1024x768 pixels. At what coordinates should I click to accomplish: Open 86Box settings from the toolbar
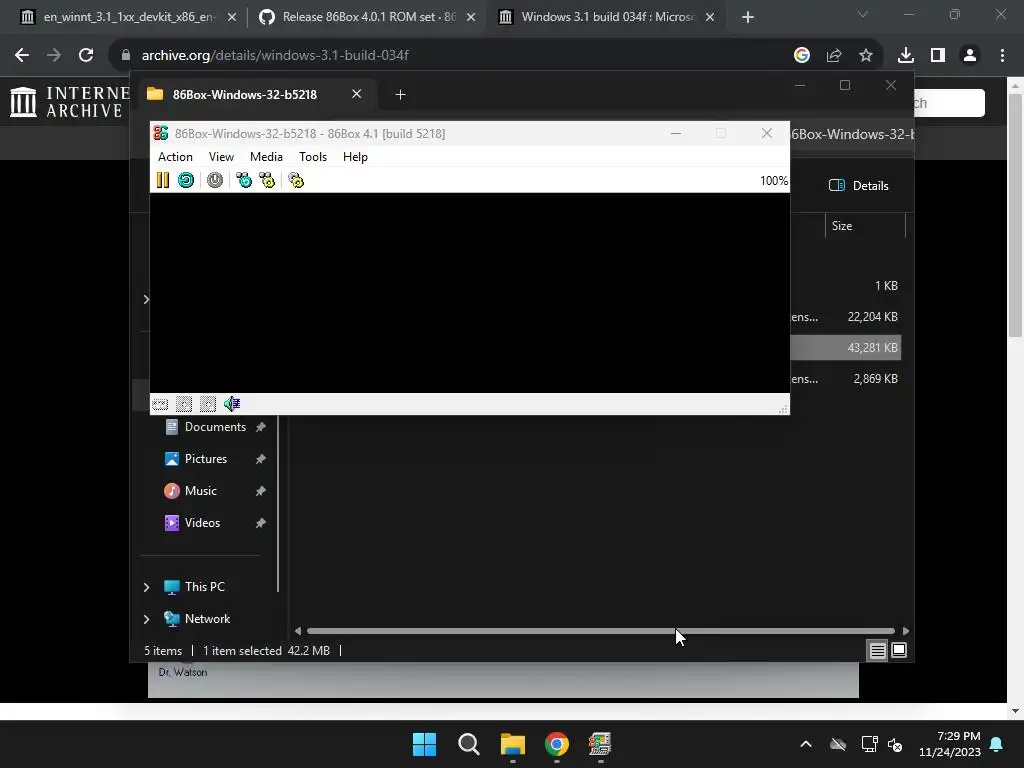tap(296, 180)
